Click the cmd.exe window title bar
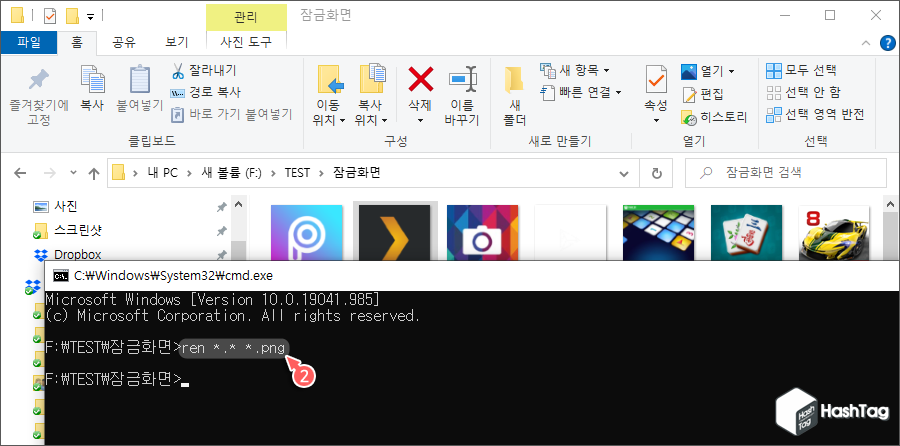The image size is (900, 446). pos(472,276)
